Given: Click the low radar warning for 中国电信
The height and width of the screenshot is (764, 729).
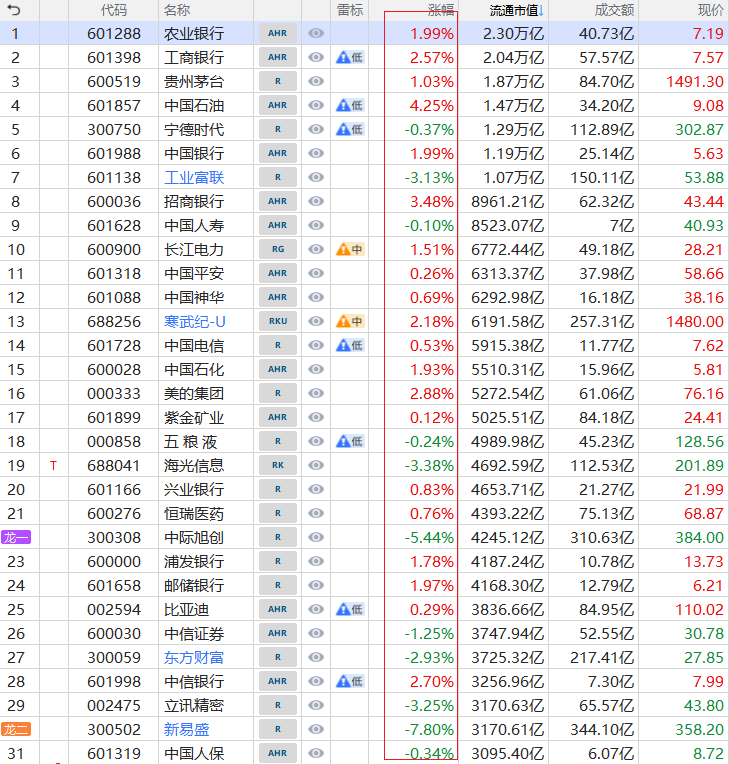Looking at the screenshot, I should [350, 345].
